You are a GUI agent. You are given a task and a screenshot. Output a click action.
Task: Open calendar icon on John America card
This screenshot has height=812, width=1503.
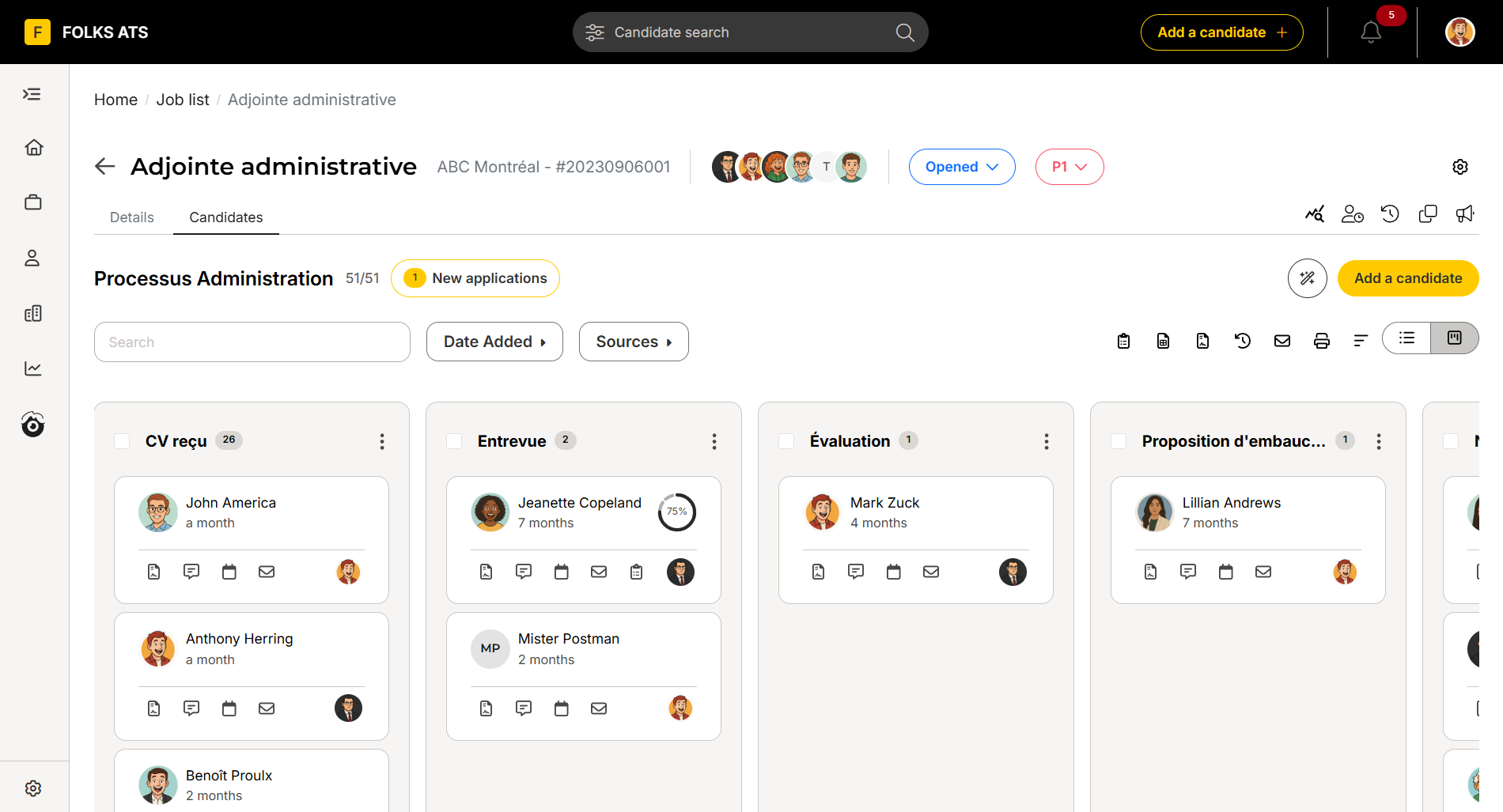click(229, 572)
